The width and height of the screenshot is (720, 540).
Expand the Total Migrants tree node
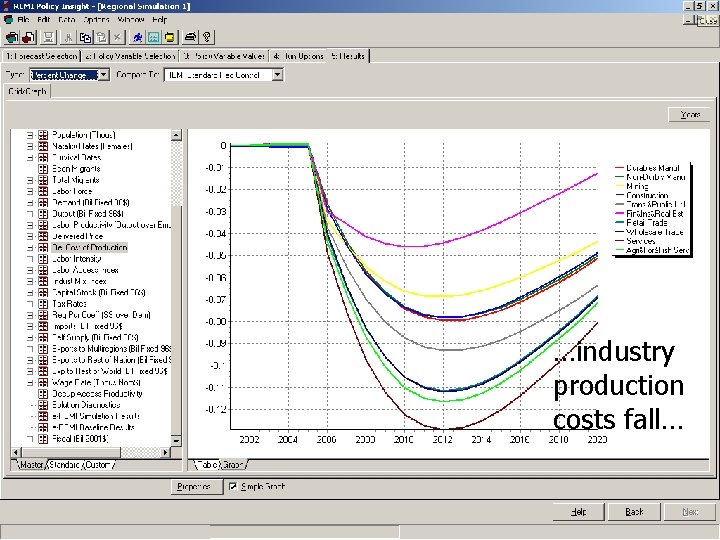click(x=30, y=180)
